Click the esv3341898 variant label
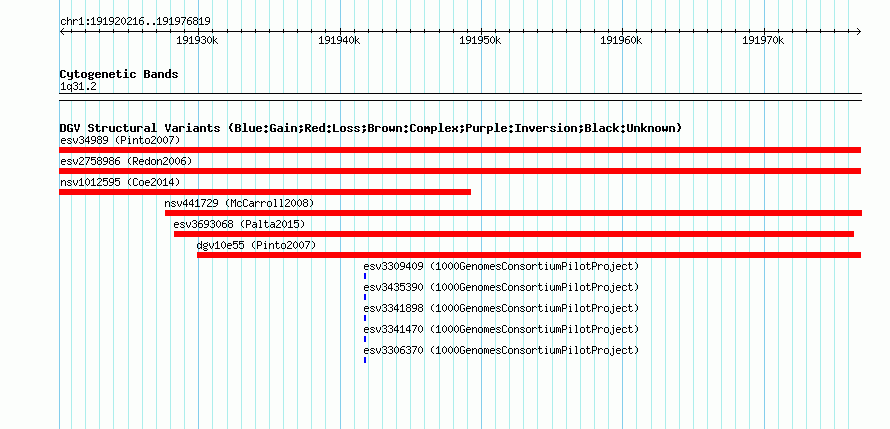 pyautogui.click(x=501, y=308)
